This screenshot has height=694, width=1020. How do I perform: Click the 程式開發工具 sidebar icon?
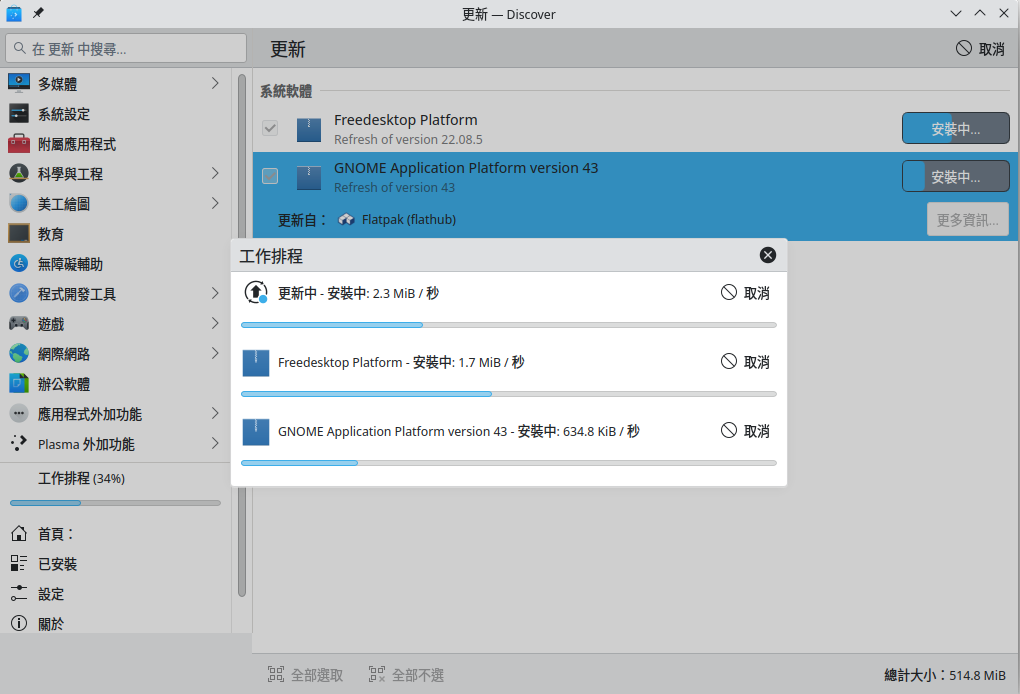(x=19, y=293)
